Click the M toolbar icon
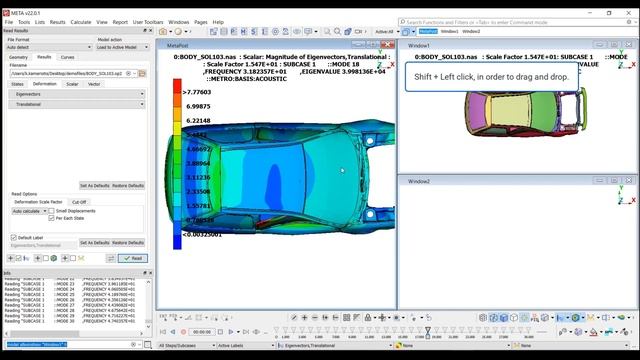Screen dimensions: 640x360 244,31
